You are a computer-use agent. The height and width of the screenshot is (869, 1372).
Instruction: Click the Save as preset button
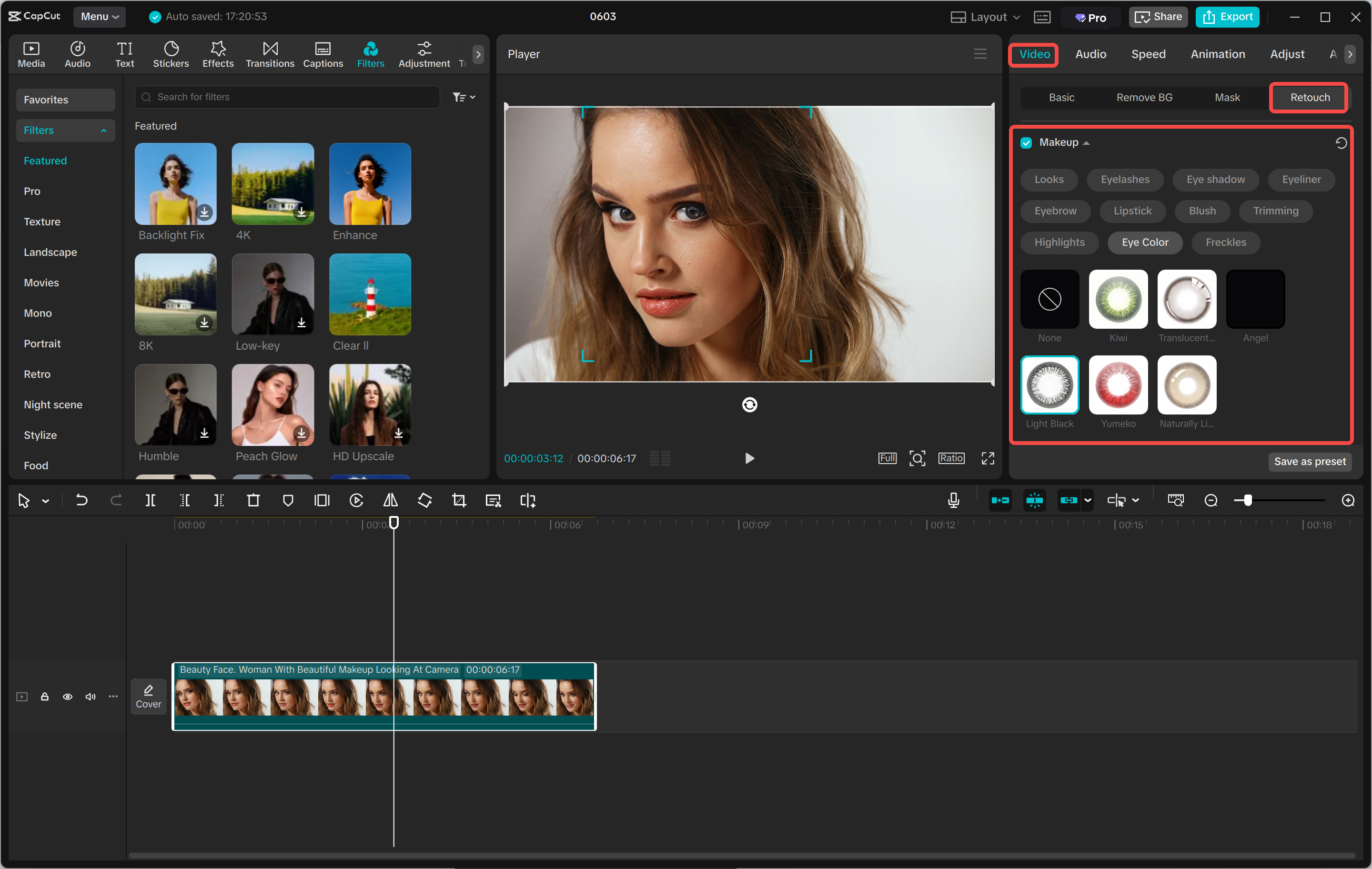click(x=1310, y=462)
